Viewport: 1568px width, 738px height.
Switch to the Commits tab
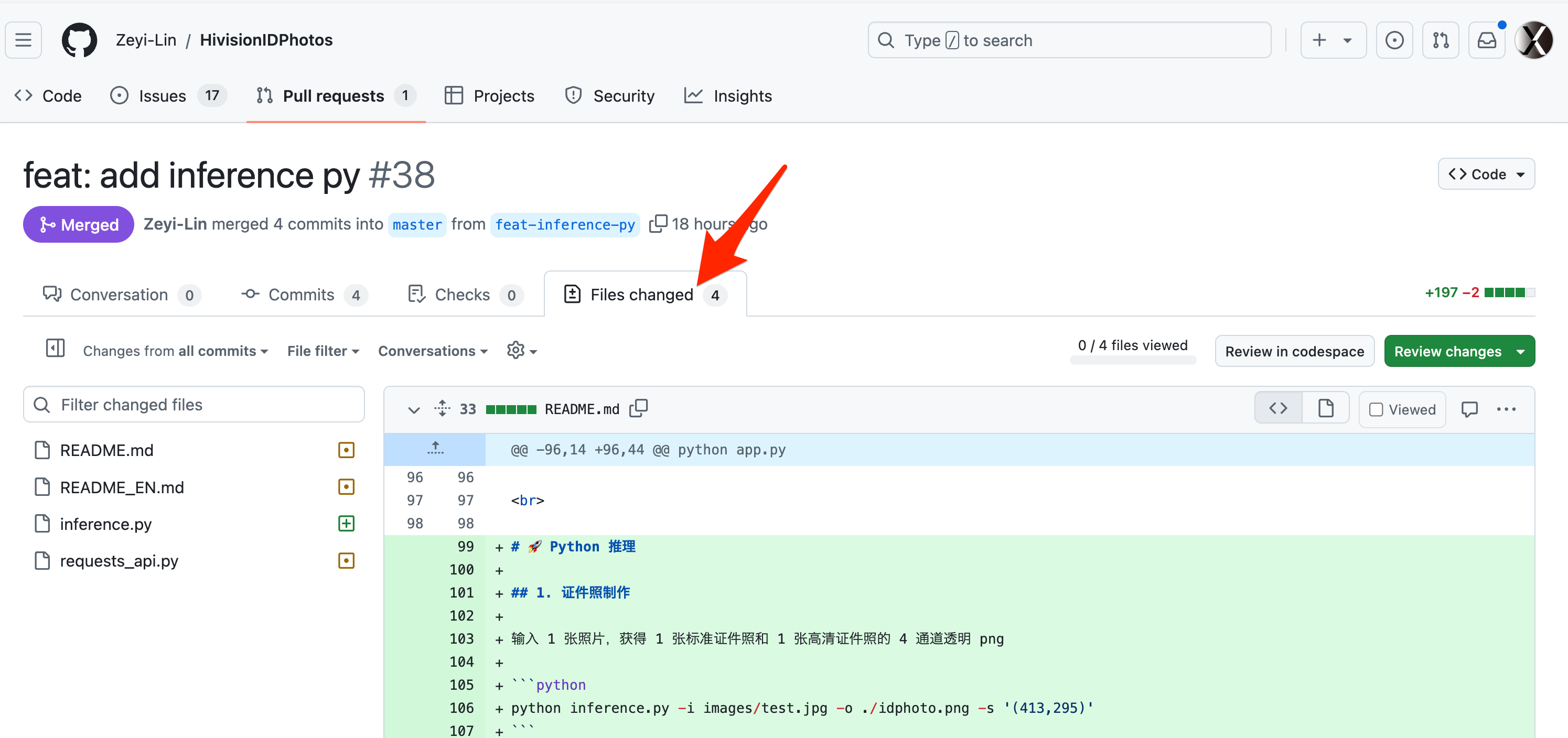(x=302, y=295)
